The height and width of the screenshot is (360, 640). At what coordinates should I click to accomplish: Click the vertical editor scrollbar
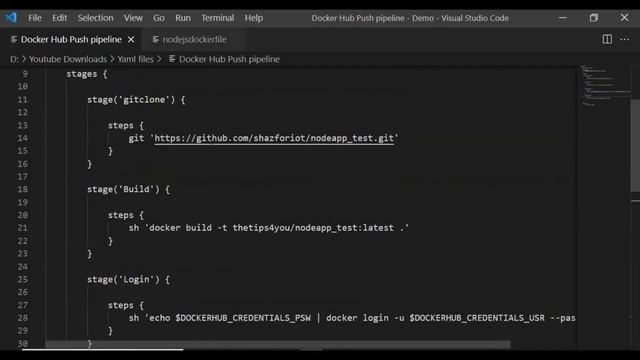pyautogui.click(x=635, y=145)
